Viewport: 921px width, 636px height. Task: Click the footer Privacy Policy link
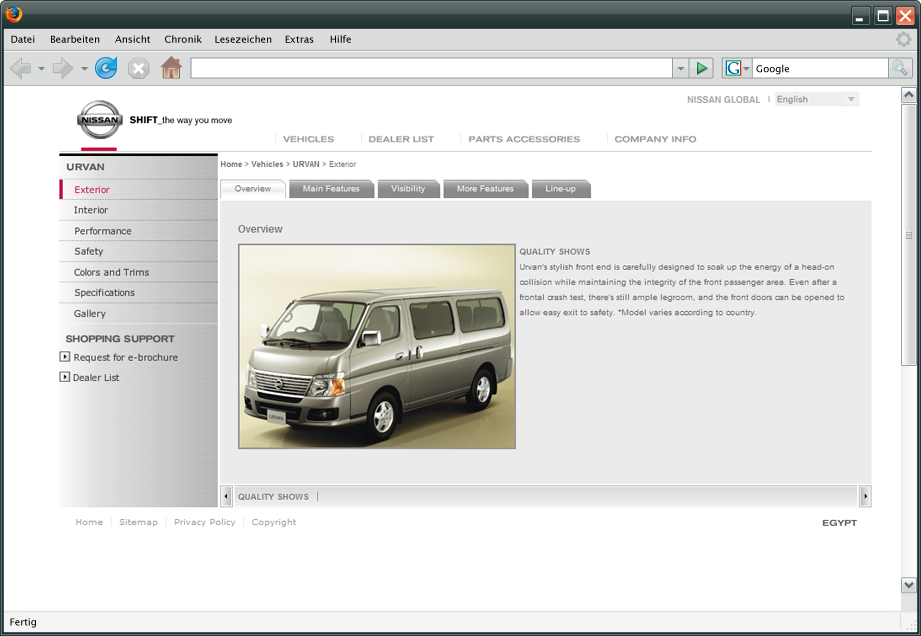point(204,522)
